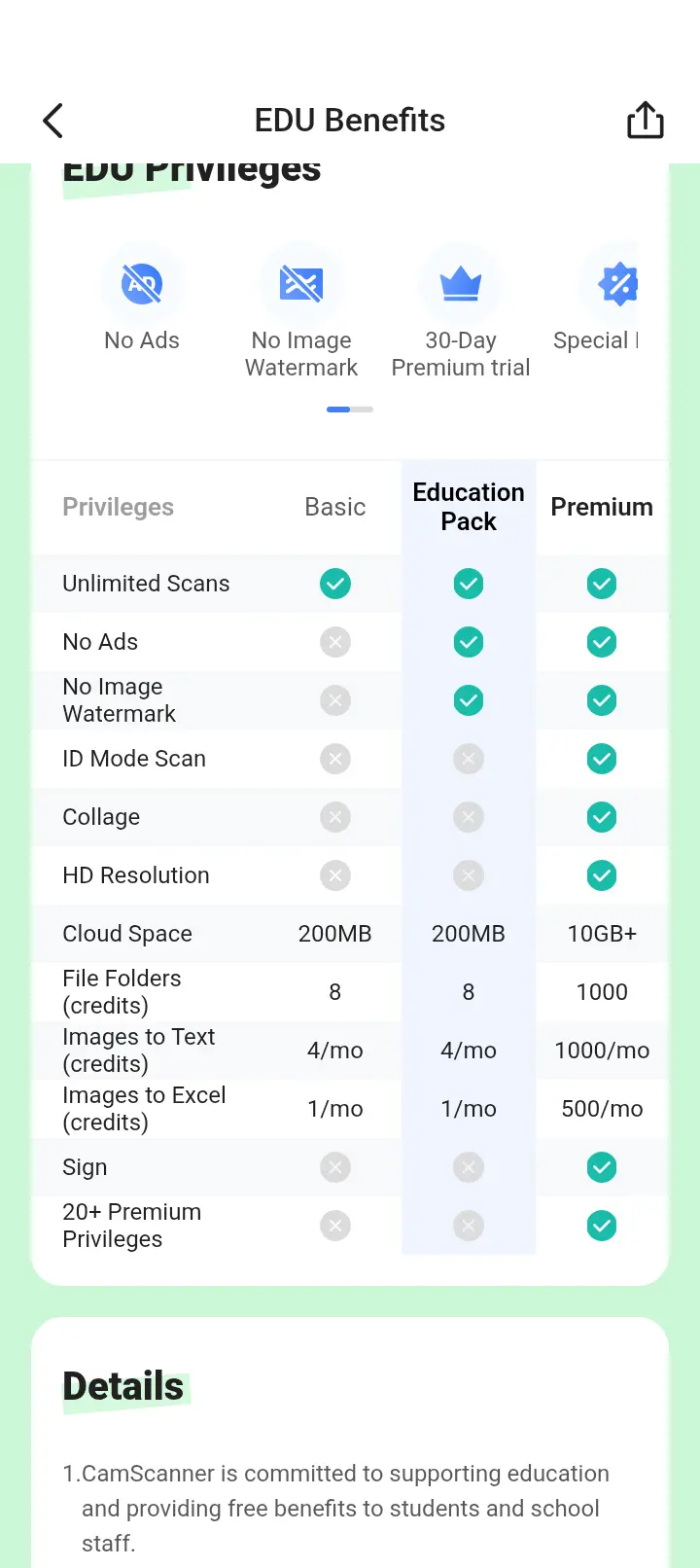Tap the Details section heading

[123, 1386]
